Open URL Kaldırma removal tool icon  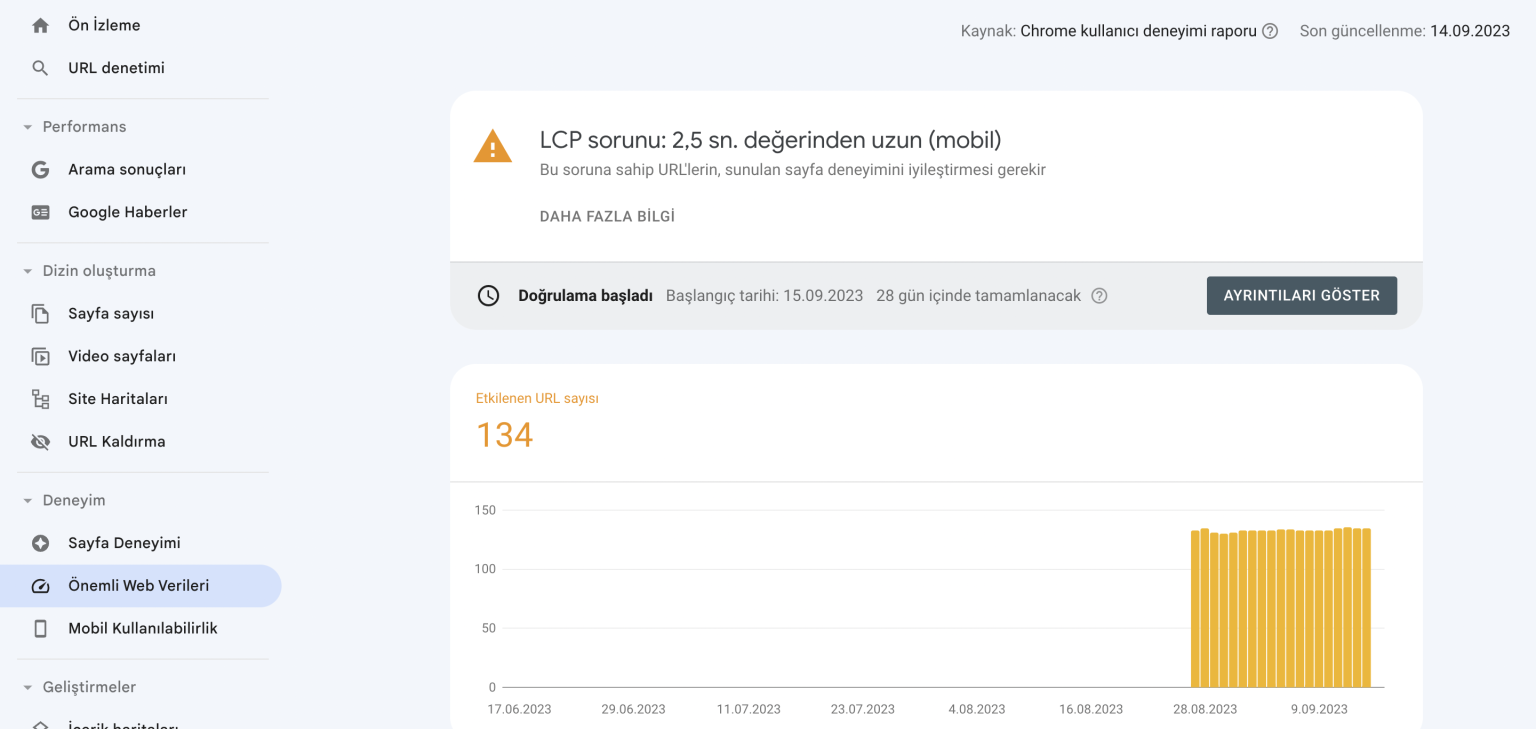point(40,441)
